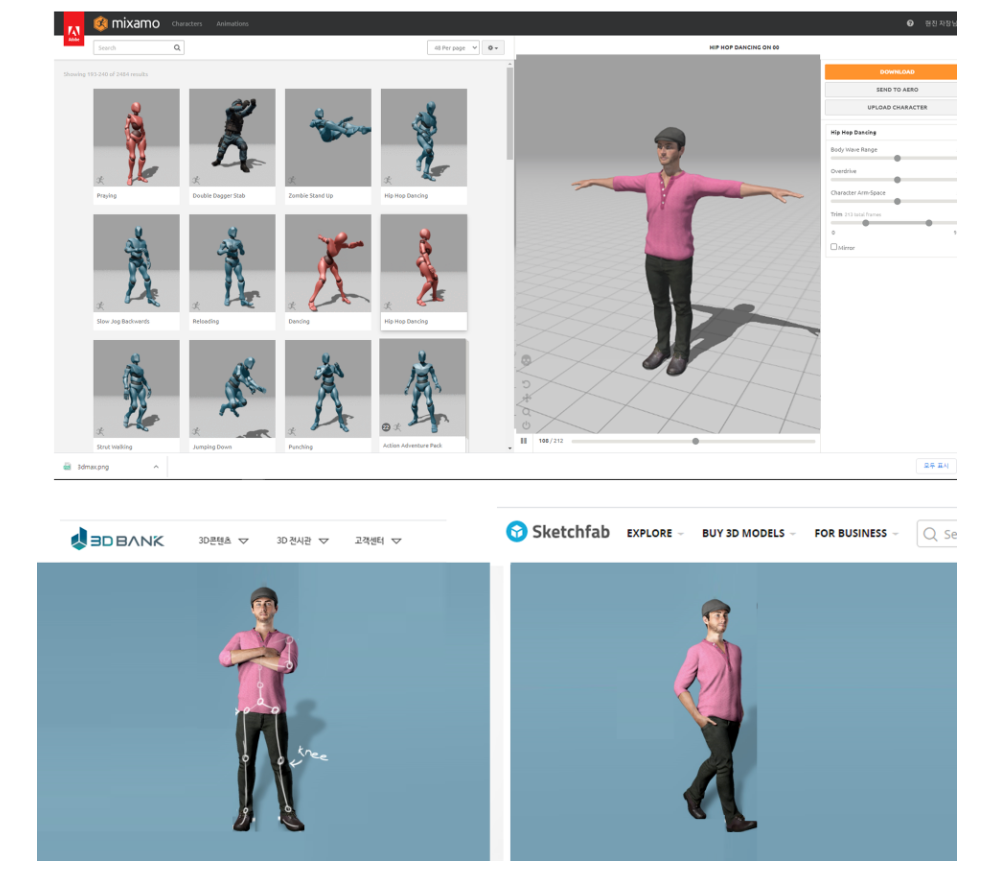The image size is (995, 884).
Task: Expand the 3dmax.png download chevron
Action: (x=155, y=466)
